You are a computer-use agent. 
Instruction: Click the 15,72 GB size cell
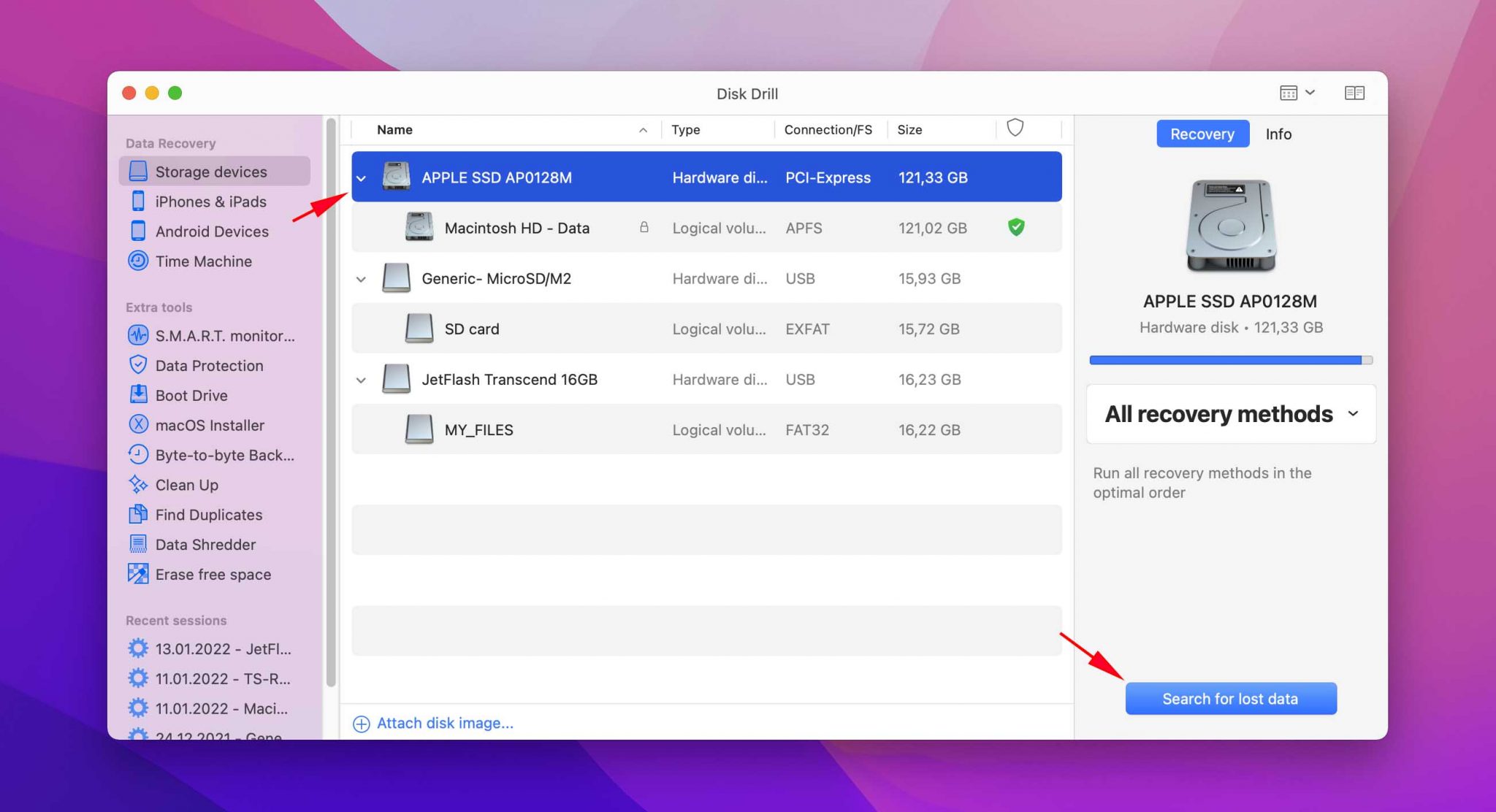[928, 329]
